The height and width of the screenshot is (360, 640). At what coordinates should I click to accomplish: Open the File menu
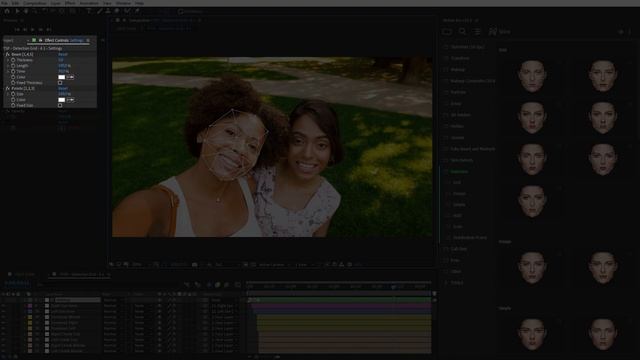4,3
